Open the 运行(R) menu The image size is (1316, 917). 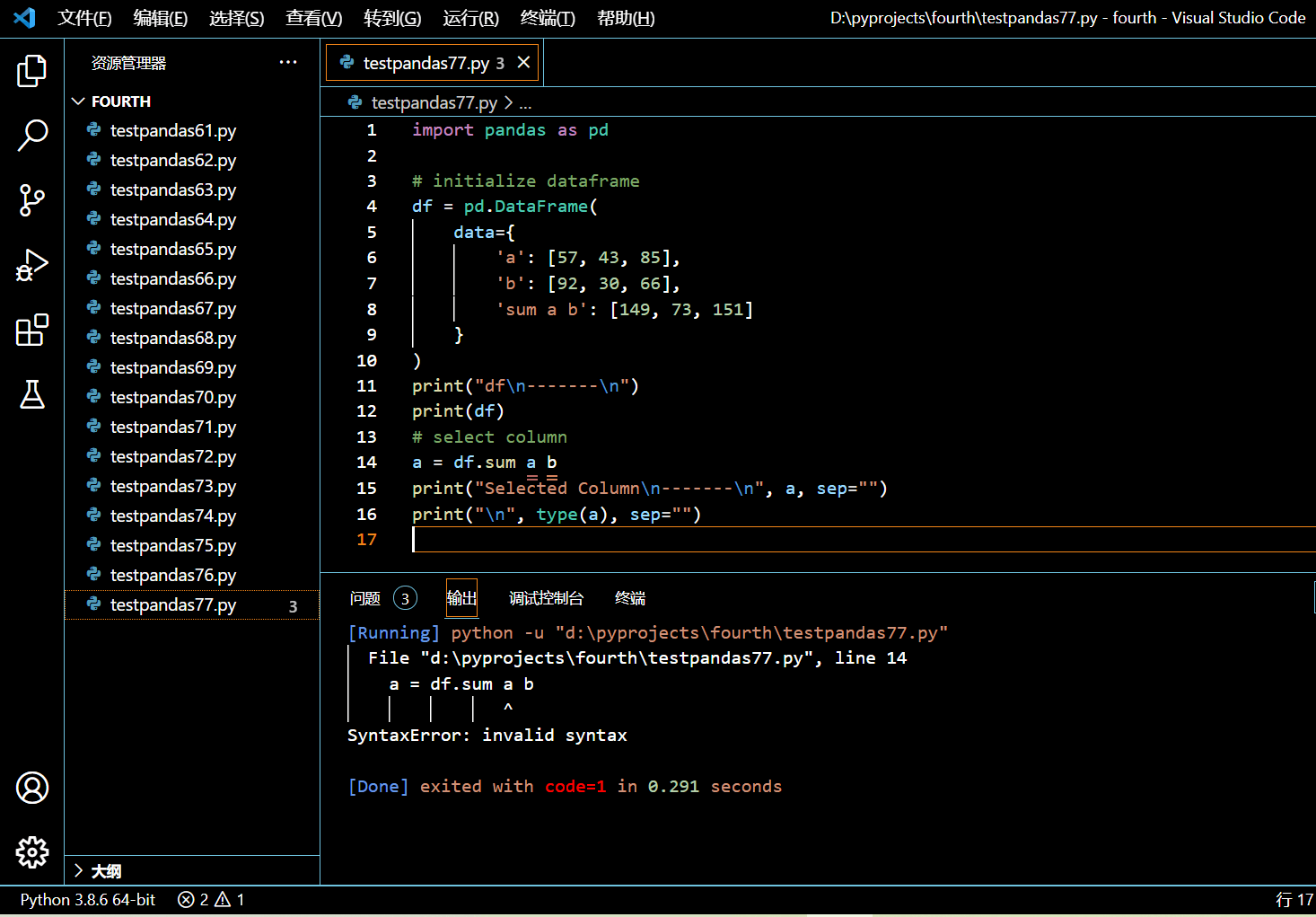470,18
